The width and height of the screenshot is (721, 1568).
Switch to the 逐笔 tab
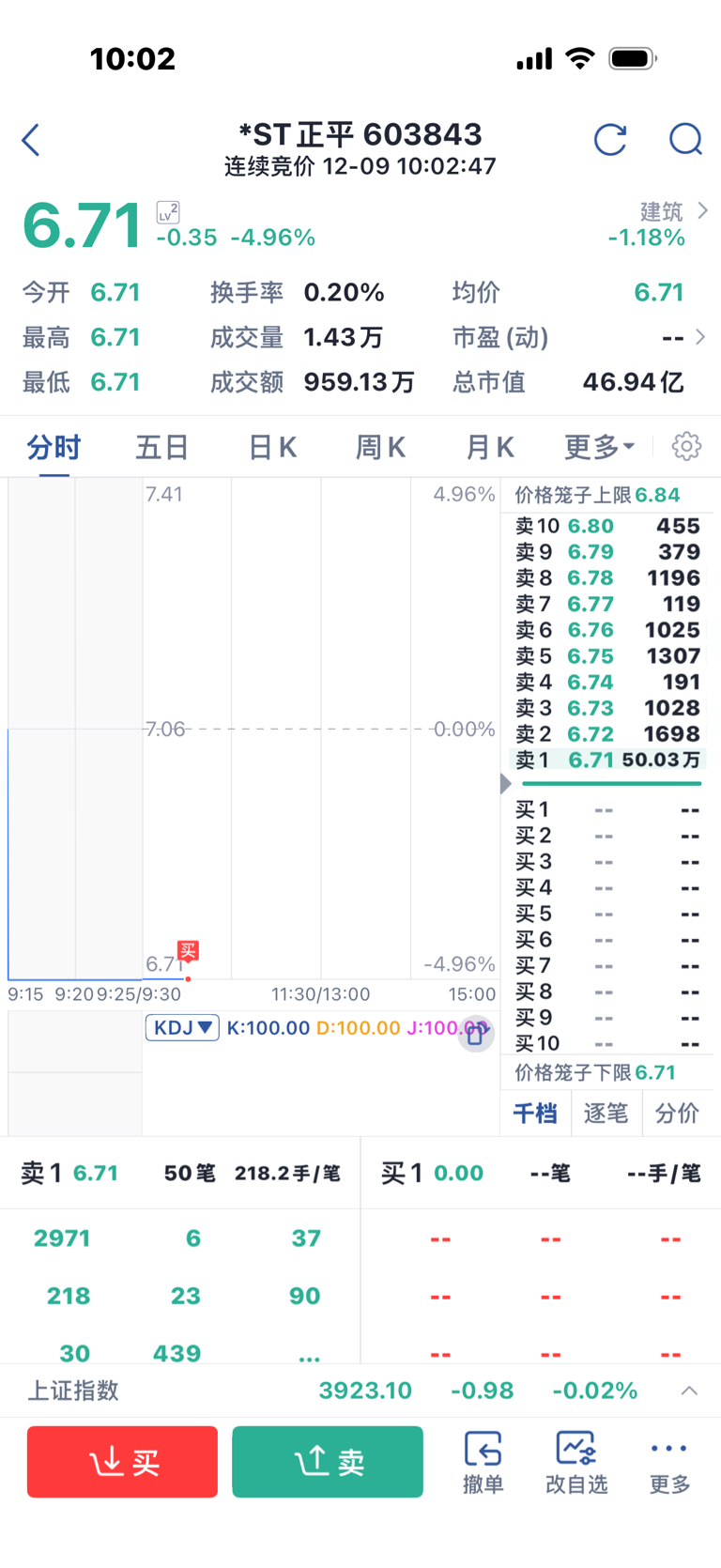(x=606, y=1114)
